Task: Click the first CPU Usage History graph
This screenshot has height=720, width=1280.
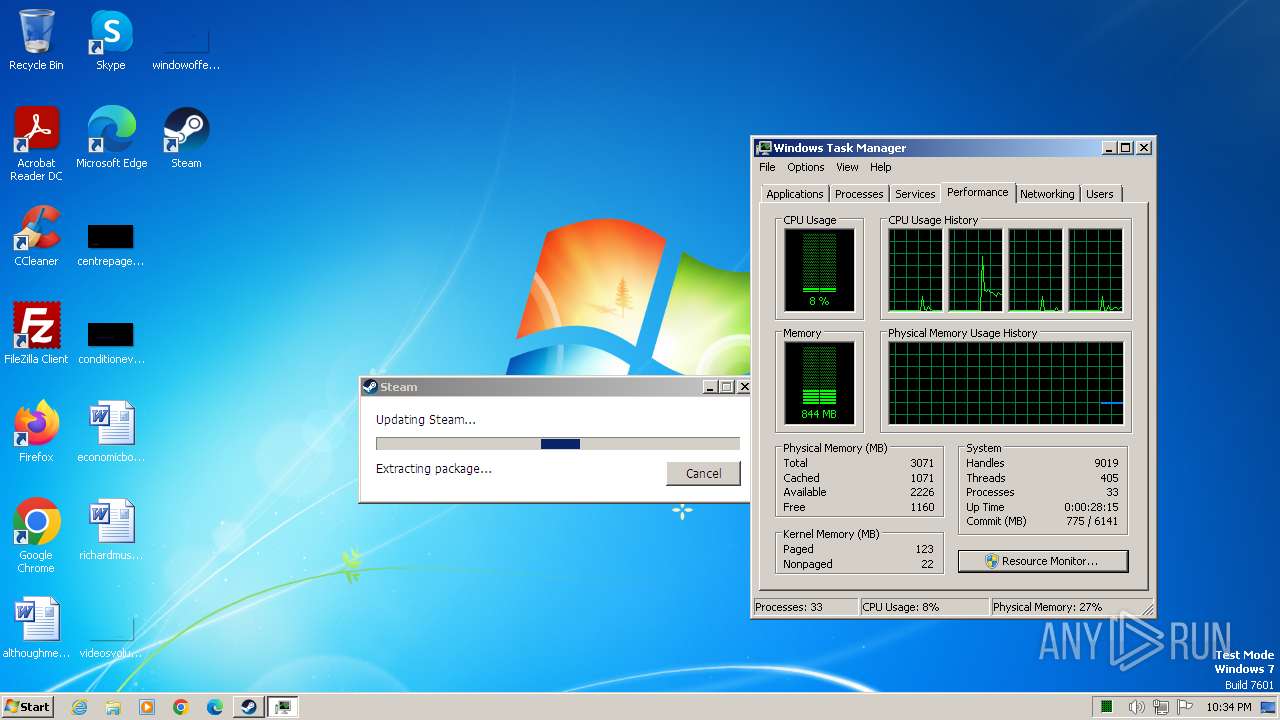Action: [915, 270]
